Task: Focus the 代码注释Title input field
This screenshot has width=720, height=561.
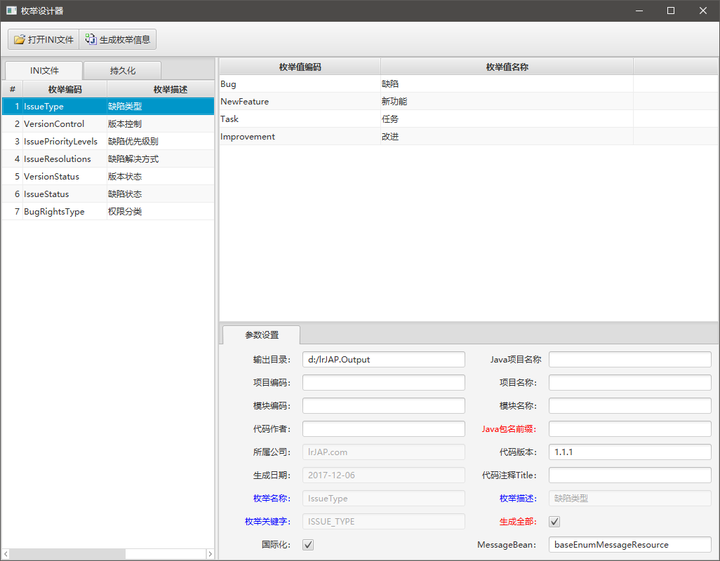Action: coord(630,475)
